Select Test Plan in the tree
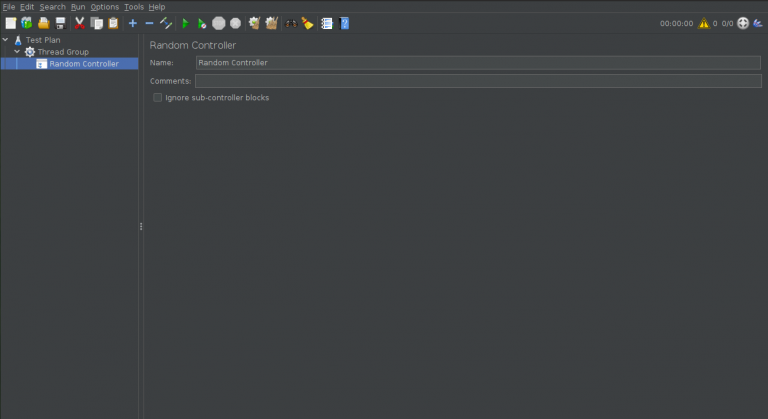 [43, 40]
